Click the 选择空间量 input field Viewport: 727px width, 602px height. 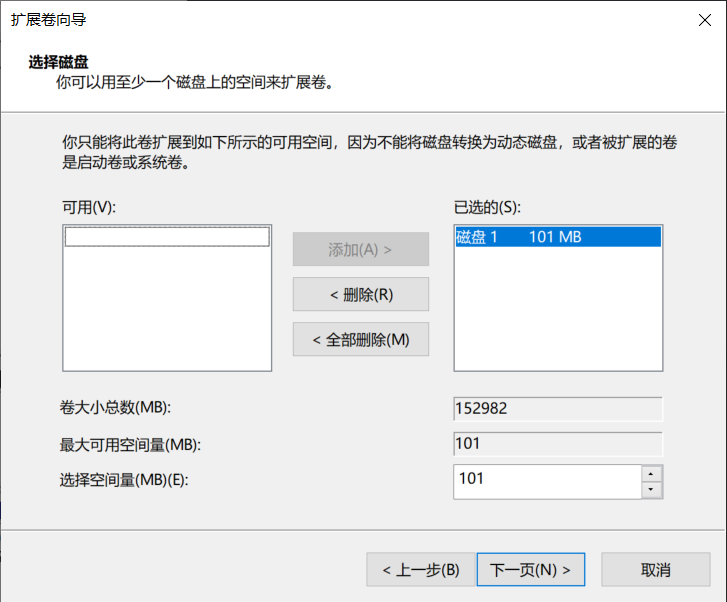(546, 480)
